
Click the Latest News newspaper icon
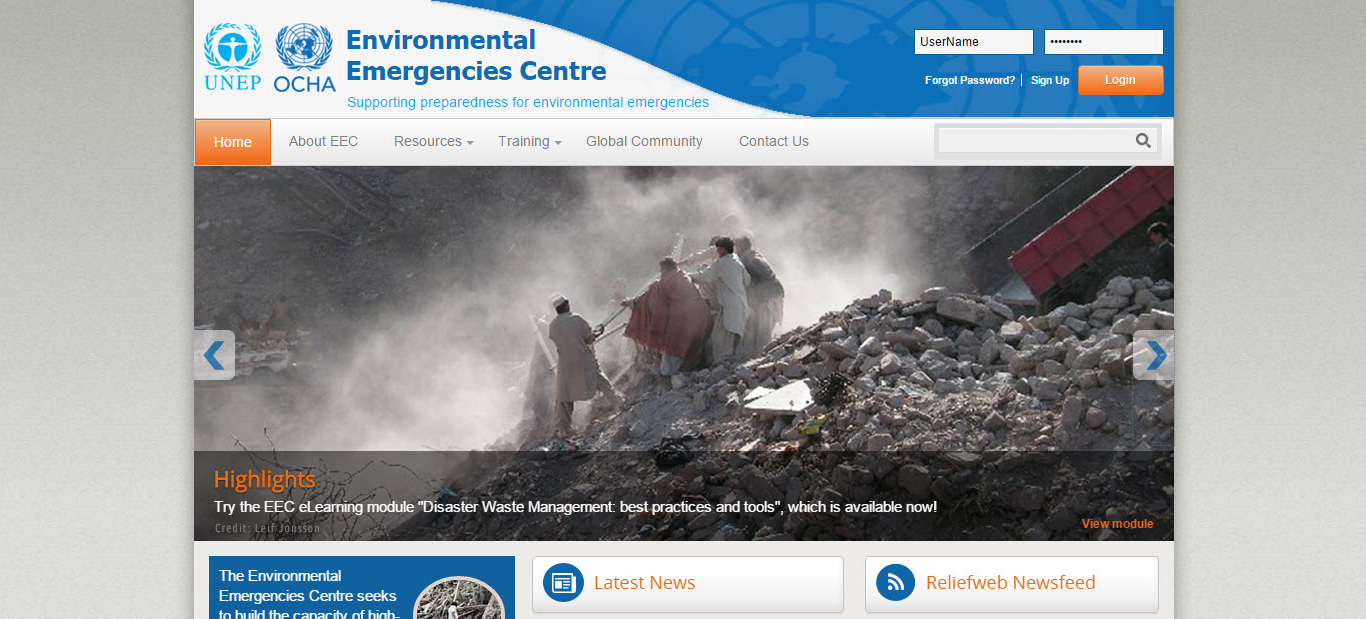pyautogui.click(x=563, y=583)
